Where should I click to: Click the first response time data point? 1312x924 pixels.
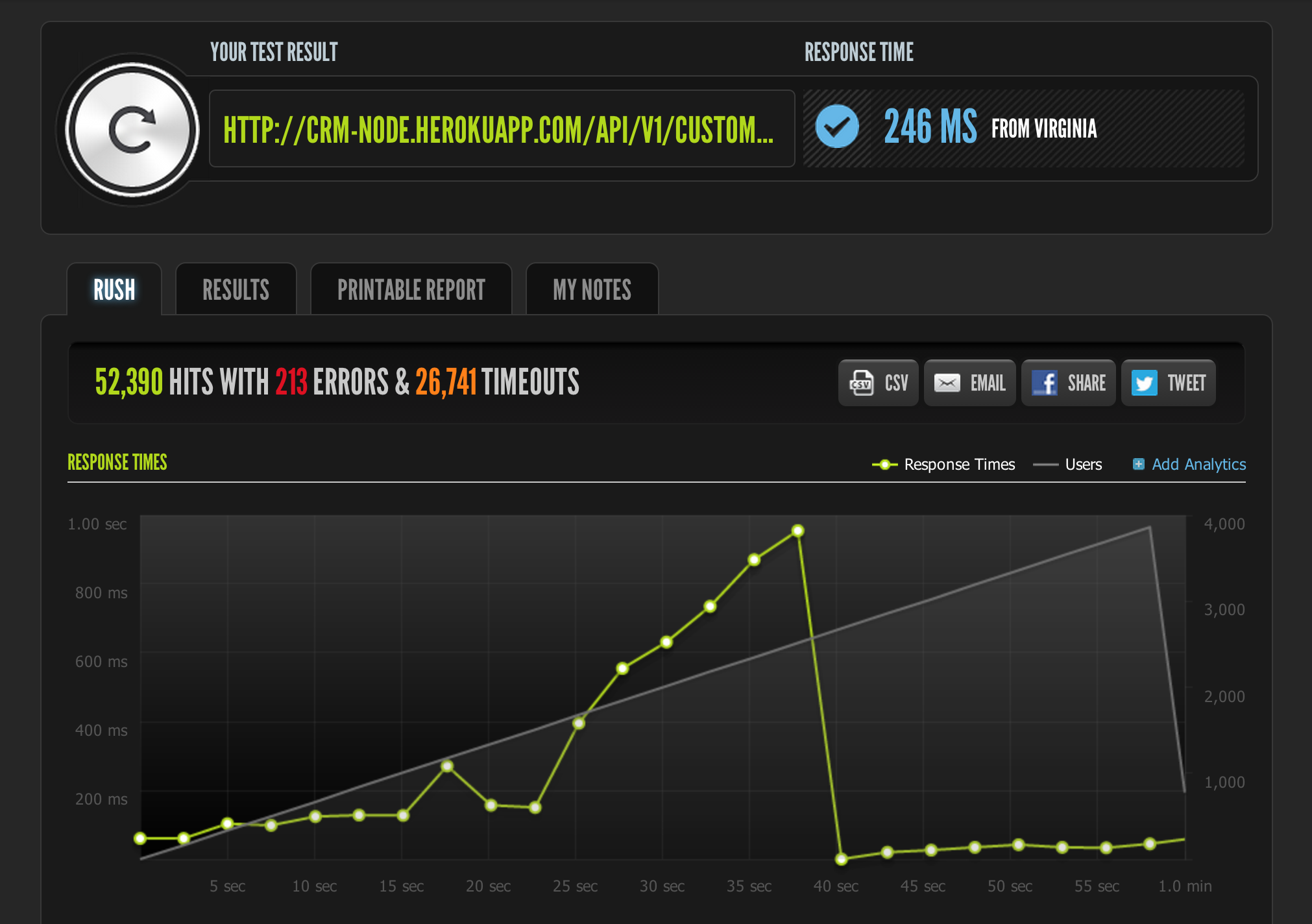[x=140, y=838]
